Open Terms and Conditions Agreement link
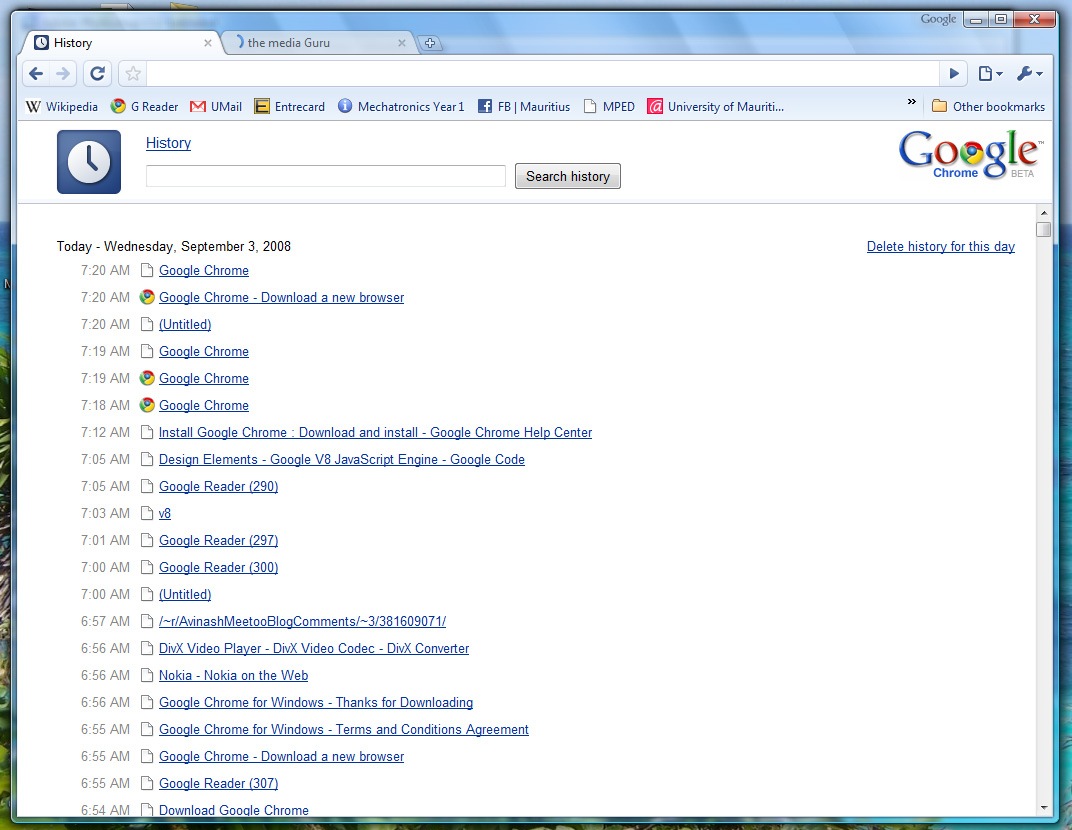This screenshot has width=1072, height=830. (344, 729)
